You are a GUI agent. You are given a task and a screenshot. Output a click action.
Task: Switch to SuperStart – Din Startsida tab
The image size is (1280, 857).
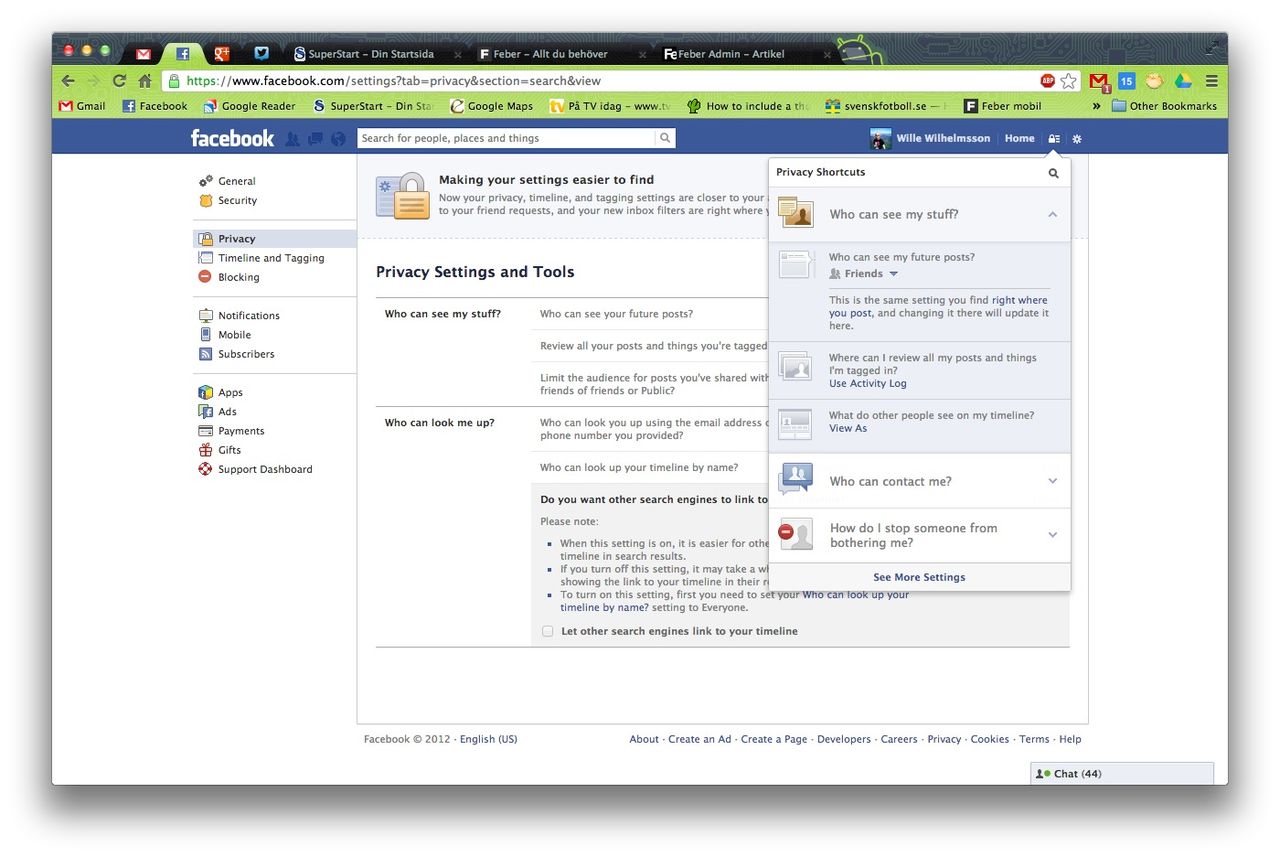(x=377, y=54)
